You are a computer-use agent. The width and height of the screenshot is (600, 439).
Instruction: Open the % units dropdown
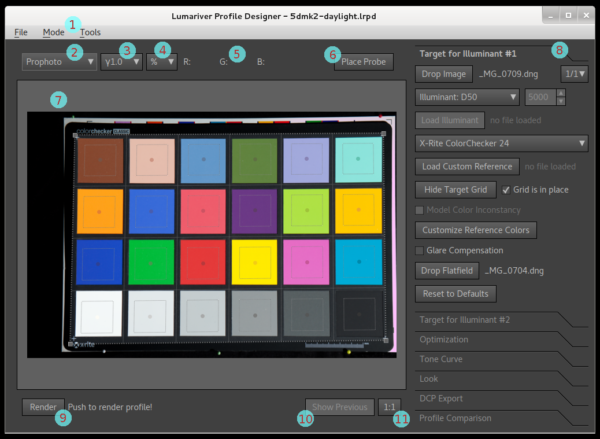pos(161,62)
